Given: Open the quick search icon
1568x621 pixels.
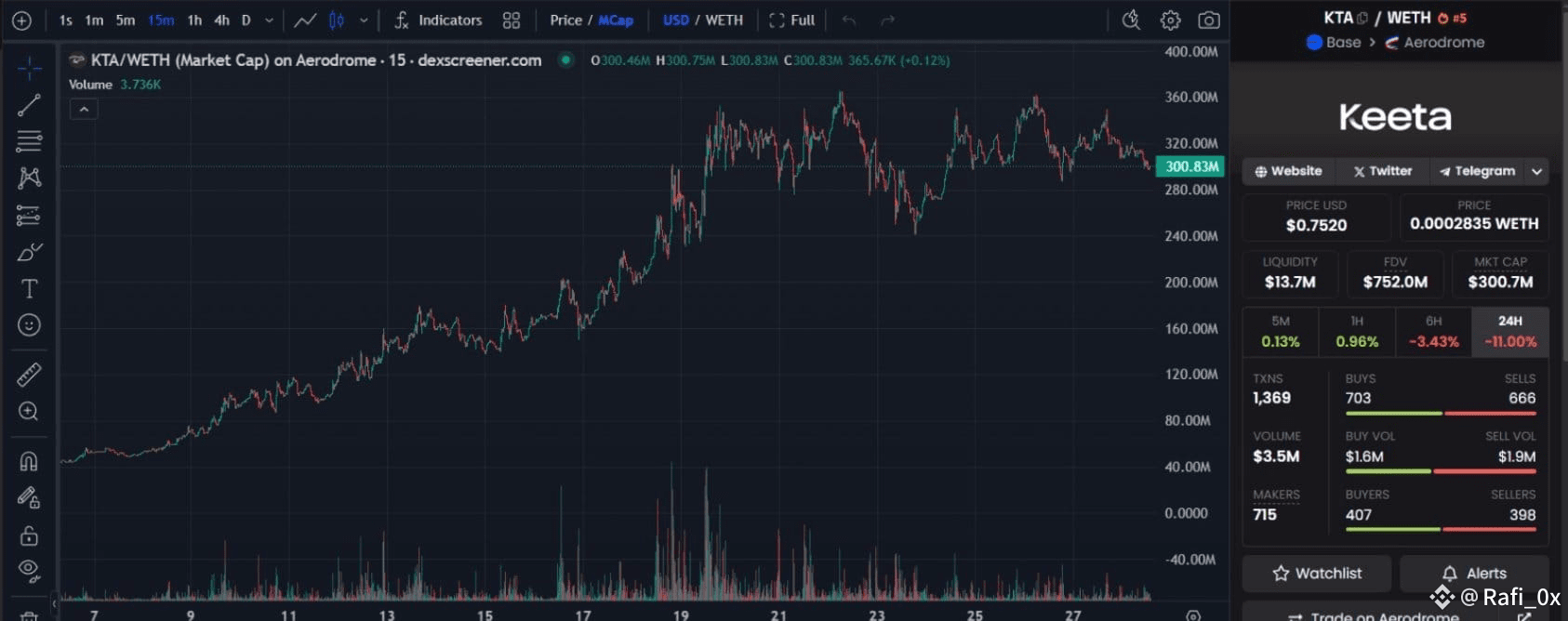Looking at the screenshot, I should (1131, 20).
